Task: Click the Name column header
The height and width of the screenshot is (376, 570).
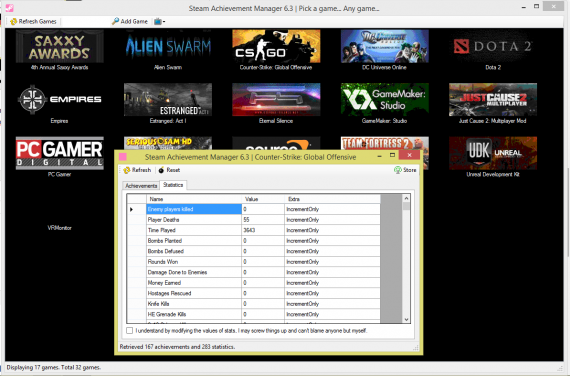Action: tap(194, 199)
